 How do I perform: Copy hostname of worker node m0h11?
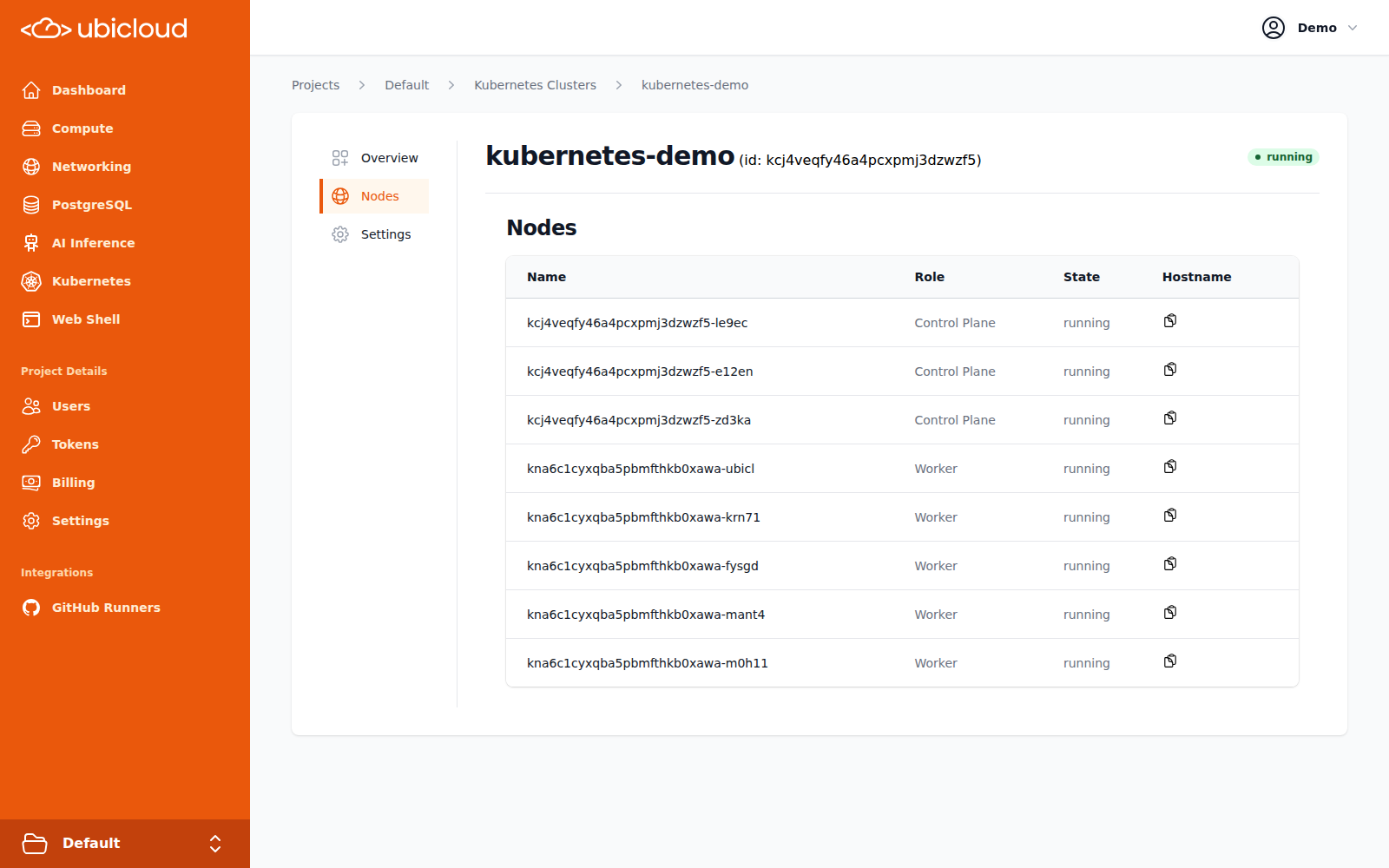coord(1170,661)
